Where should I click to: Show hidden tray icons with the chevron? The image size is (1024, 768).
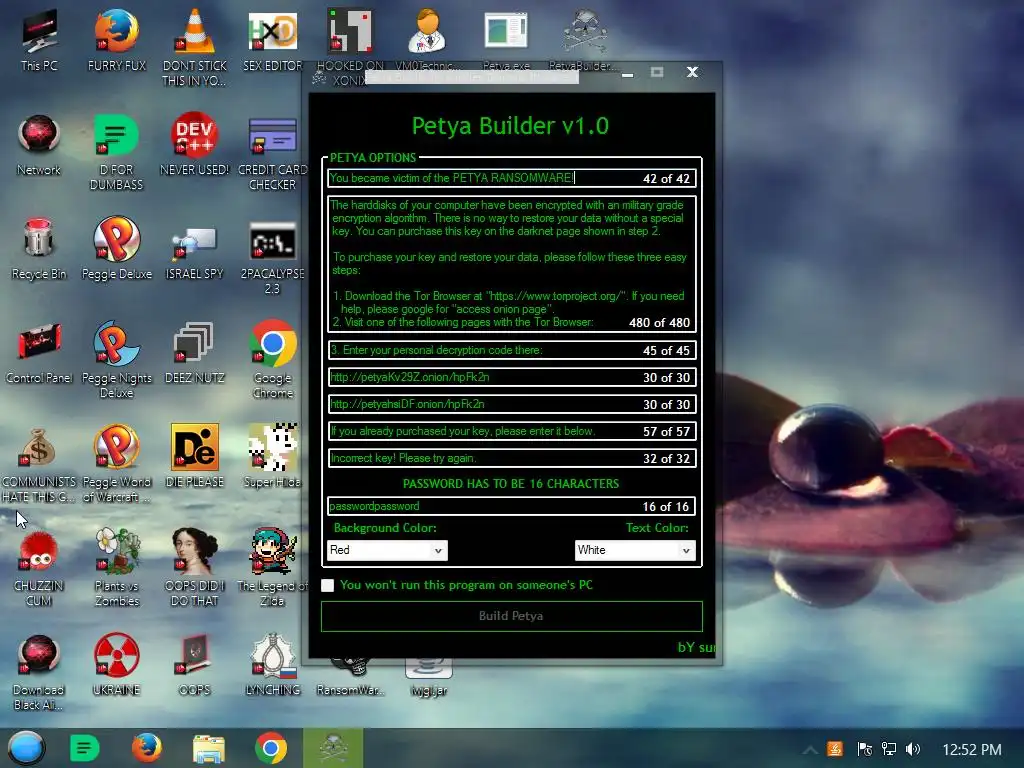[810, 749]
